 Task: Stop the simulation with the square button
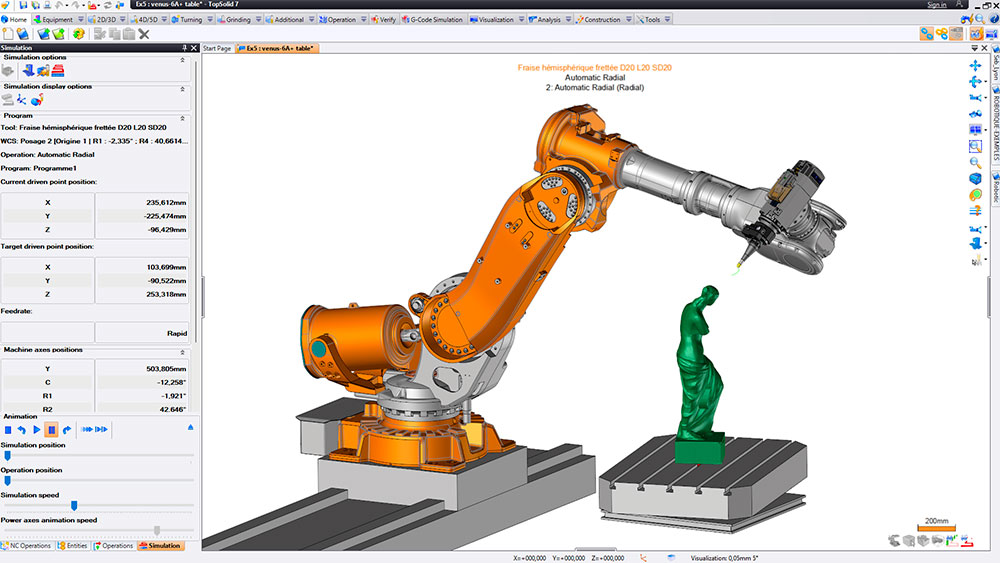[x=7, y=429]
